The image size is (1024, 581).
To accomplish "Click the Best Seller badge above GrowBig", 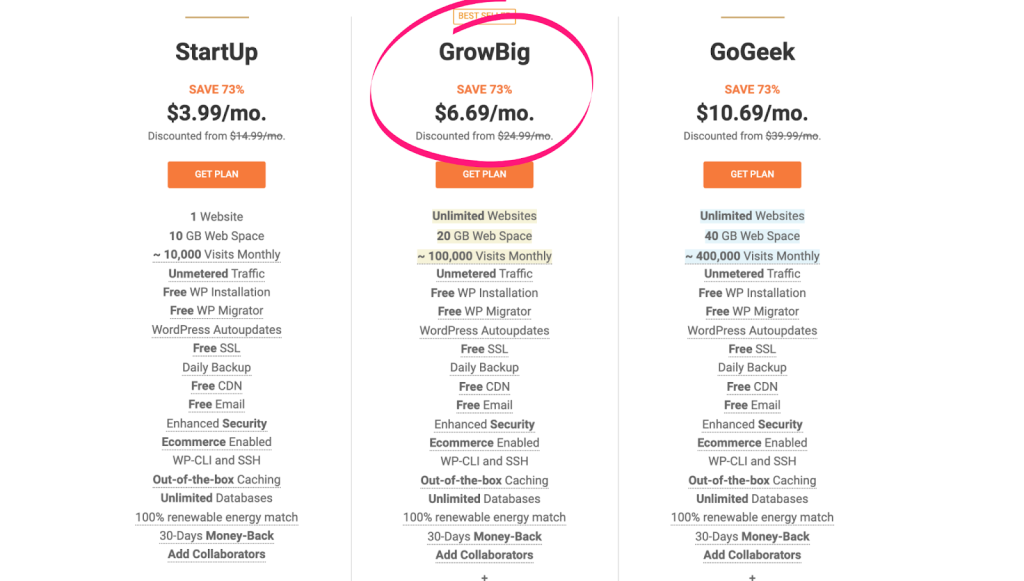I will point(485,17).
